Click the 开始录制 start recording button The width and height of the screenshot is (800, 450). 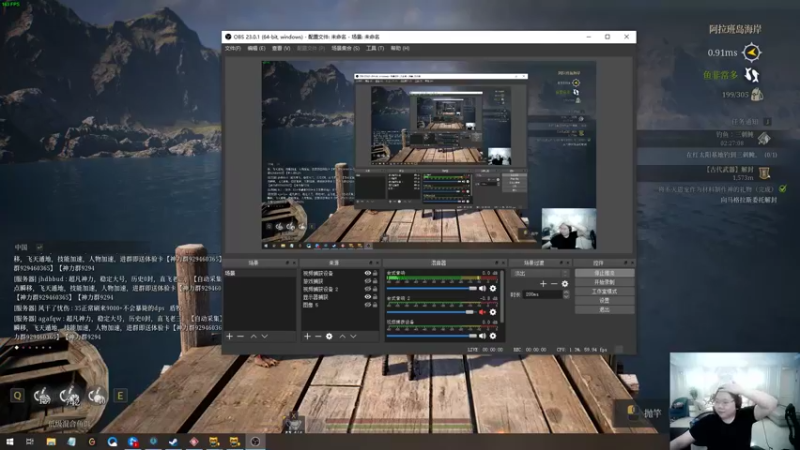point(605,282)
